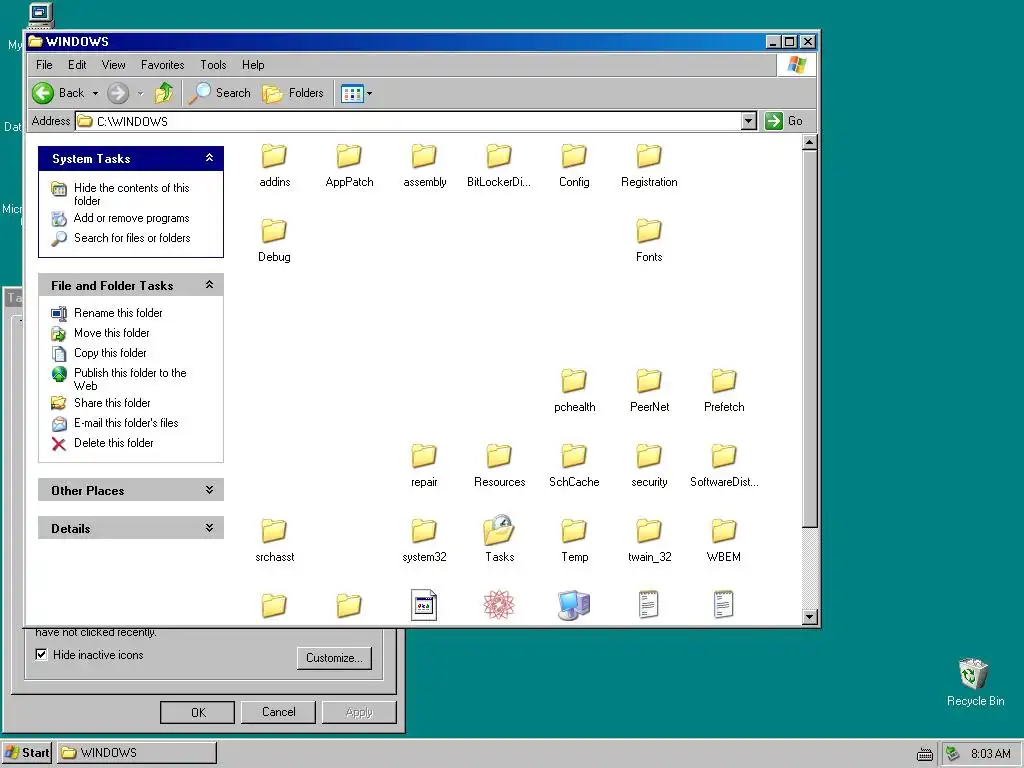The image size is (1024, 768).
Task: Open the View menu
Action: click(x=113, y=65)
